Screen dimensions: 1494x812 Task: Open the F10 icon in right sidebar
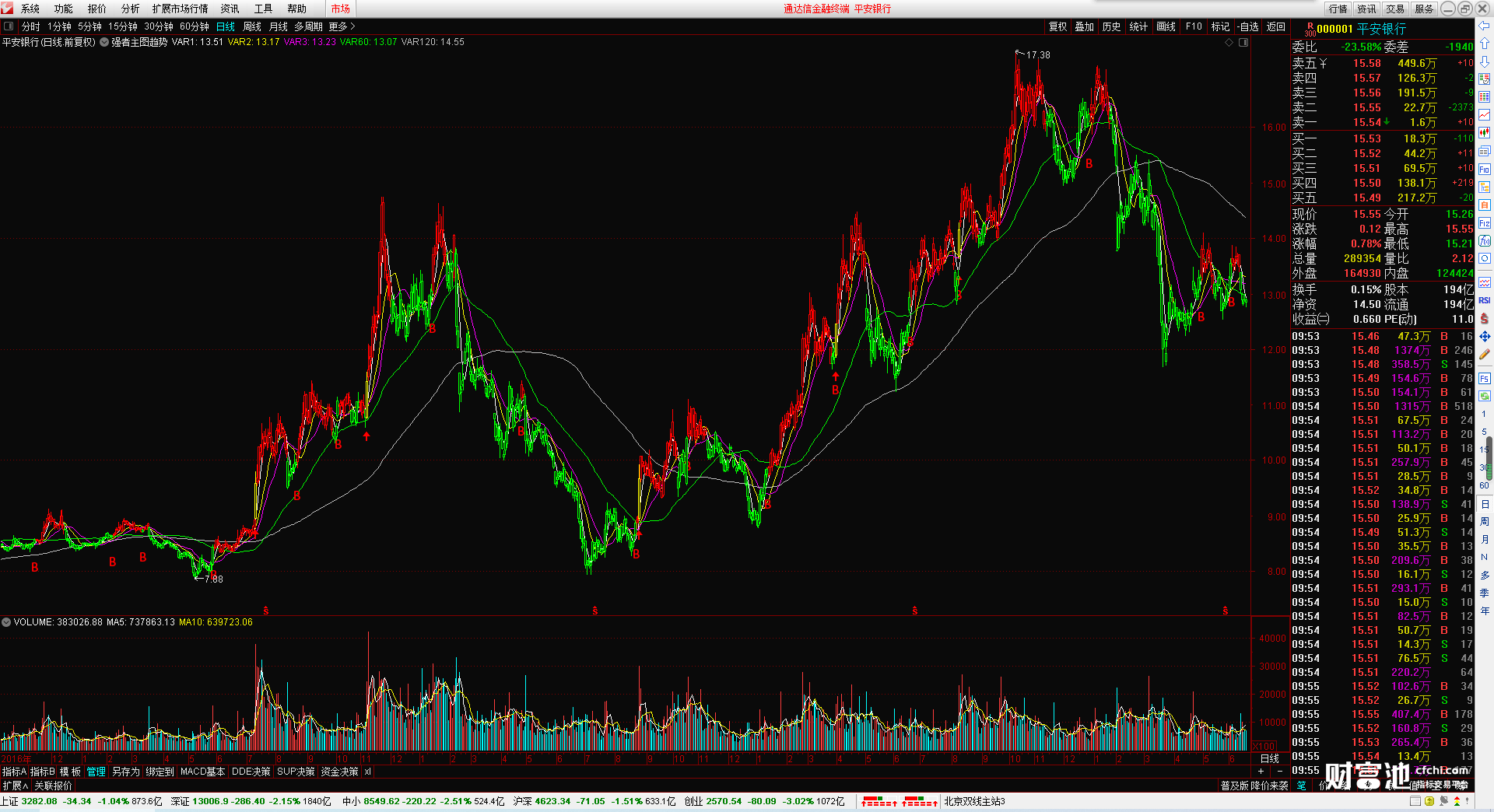click(1485, 169)
